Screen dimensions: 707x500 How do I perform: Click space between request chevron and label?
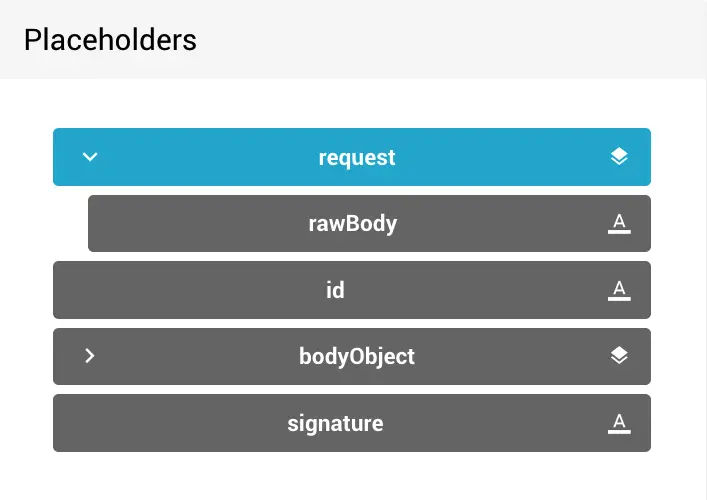click(x=200, y=157)
